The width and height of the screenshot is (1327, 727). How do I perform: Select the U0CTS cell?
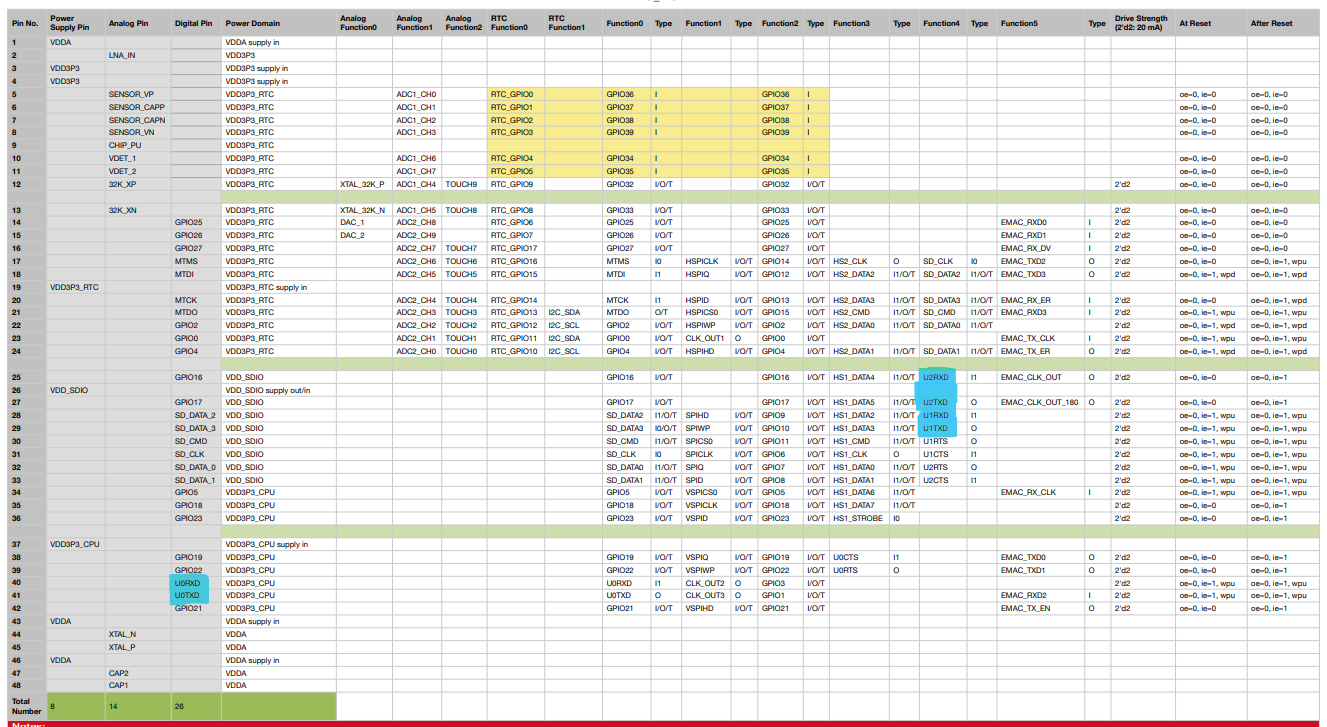point(860,557)
